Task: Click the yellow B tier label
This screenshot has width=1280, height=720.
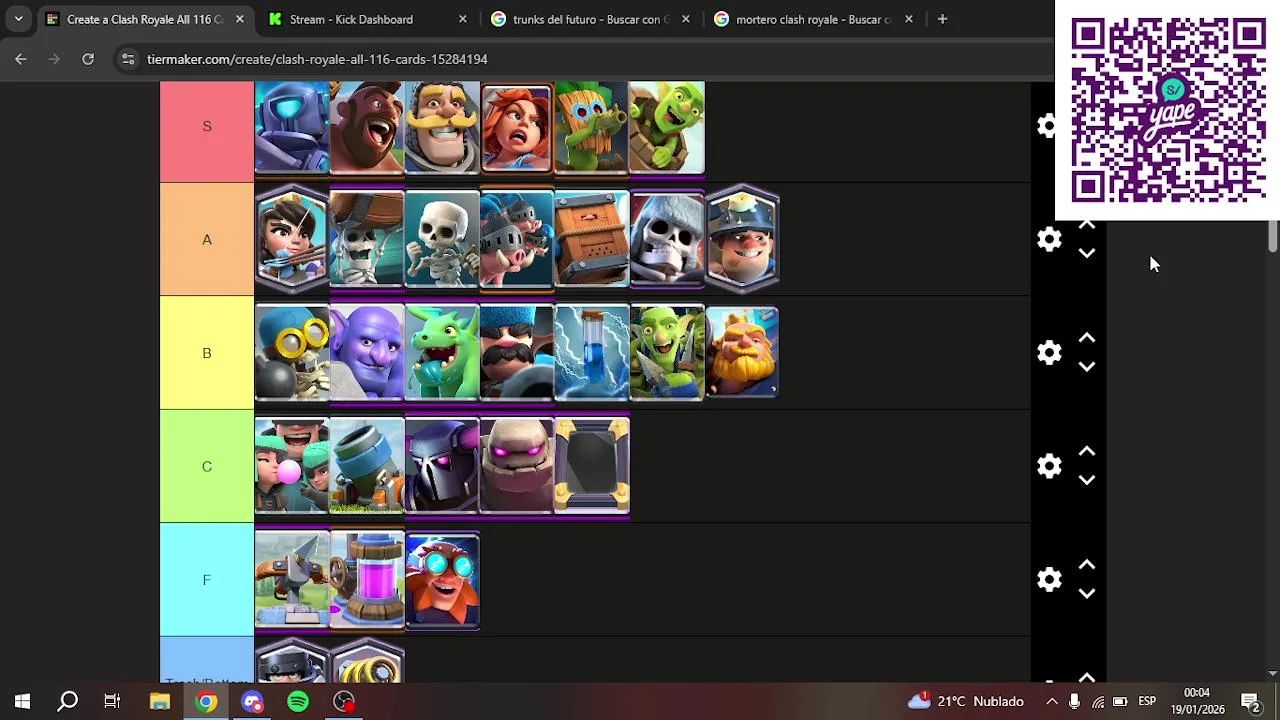Action: pyautogui.click(x=207, y=353)
